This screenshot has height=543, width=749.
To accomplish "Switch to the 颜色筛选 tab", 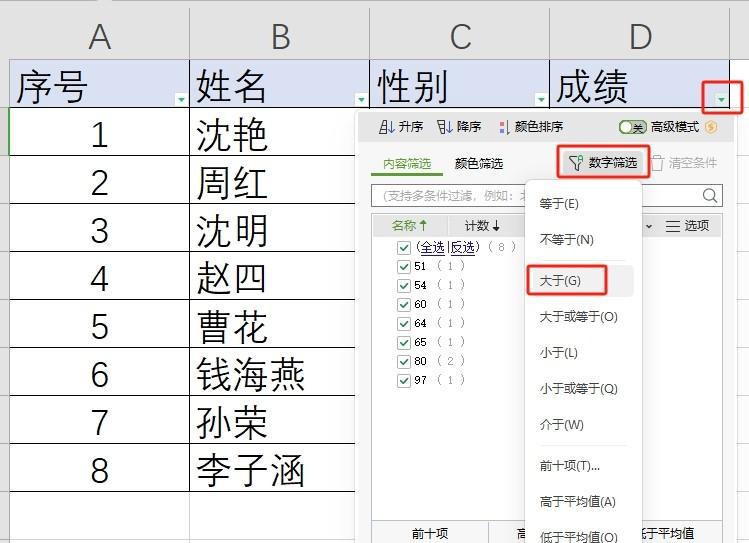I will 479,164.
